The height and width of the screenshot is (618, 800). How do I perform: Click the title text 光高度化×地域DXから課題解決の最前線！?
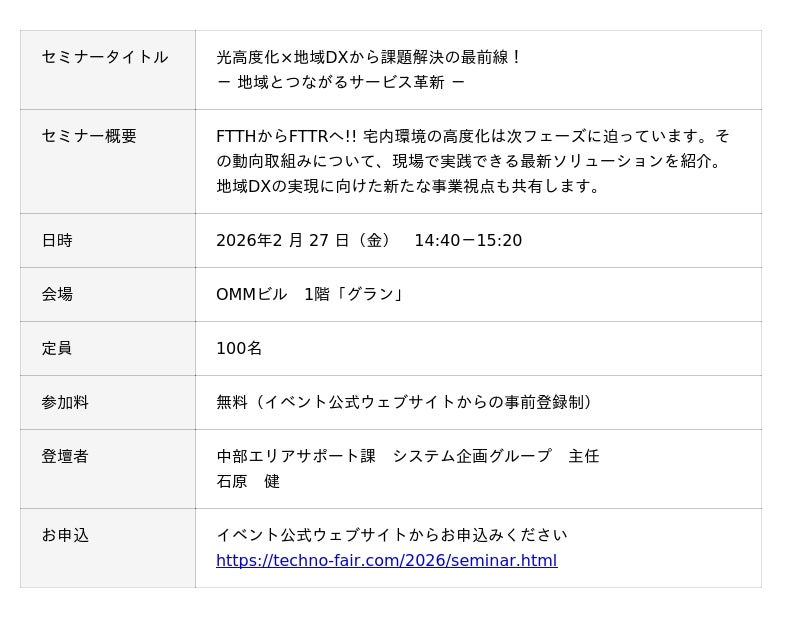[x=369, y=57]
